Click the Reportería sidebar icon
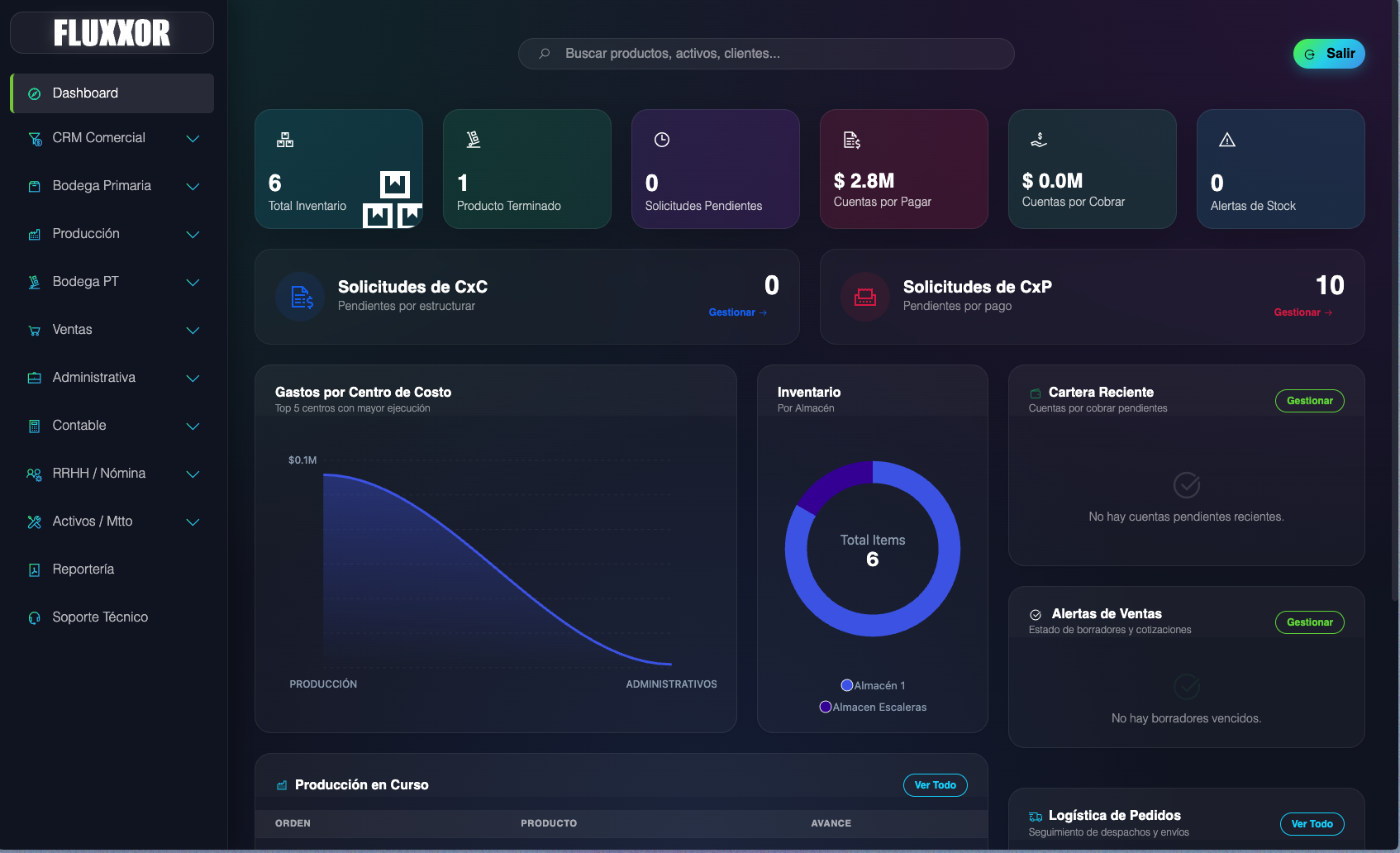1400x853 pixels. [x=34, y=569]
